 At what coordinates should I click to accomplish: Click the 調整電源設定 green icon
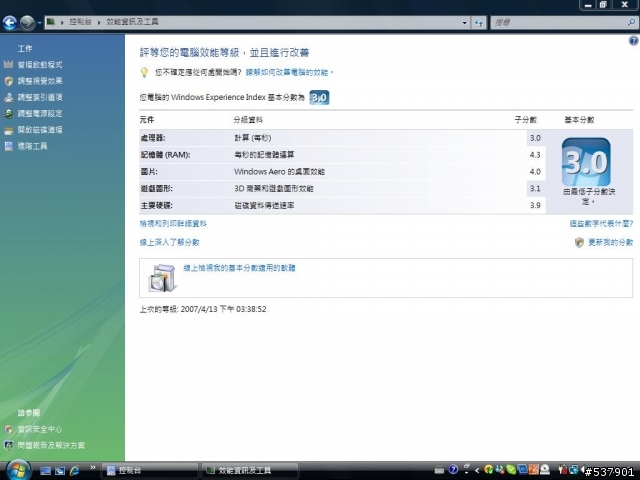pos(9,113)
